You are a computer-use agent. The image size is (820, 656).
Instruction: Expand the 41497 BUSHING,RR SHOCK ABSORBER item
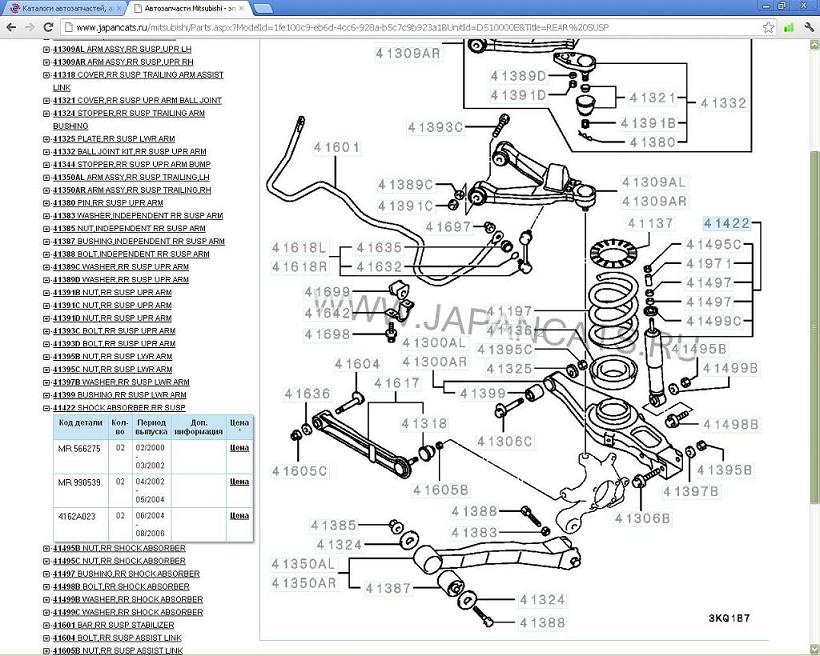46,574
